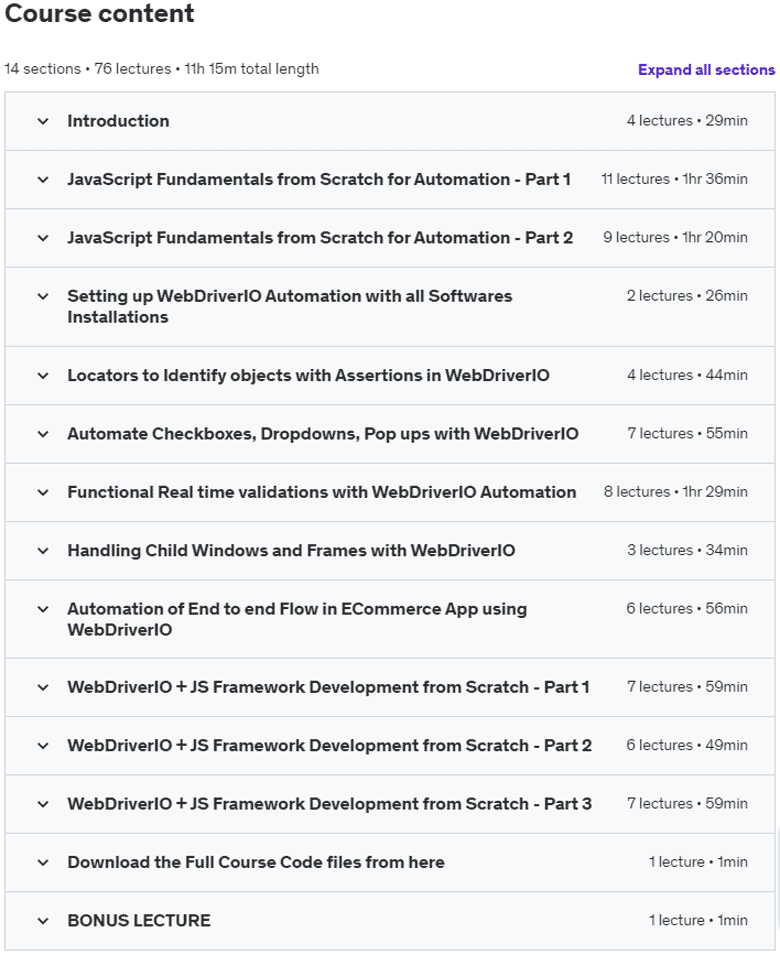
Task: Click the '7 lectures • 55min' text
Action: 687,434
